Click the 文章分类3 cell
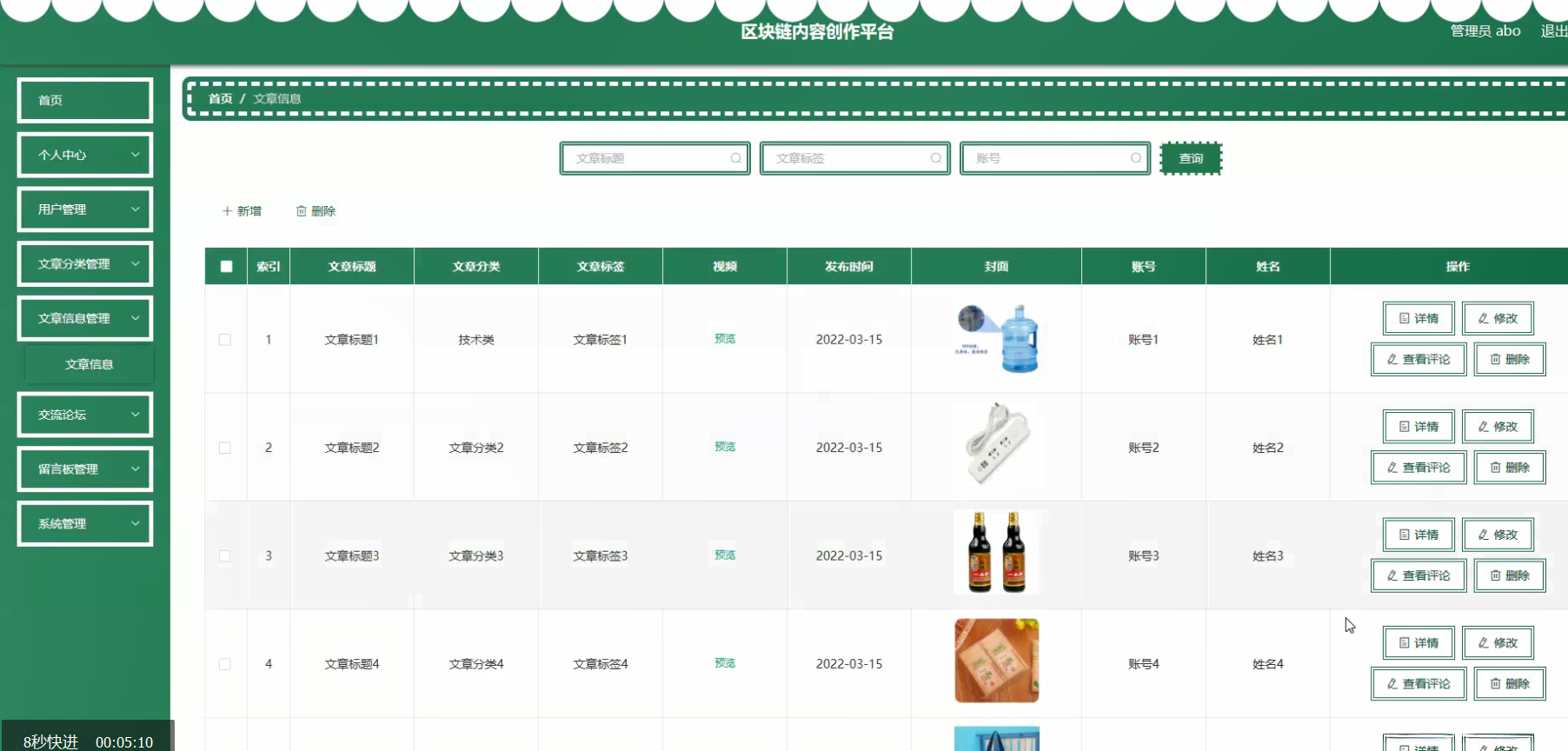 click(476, 555)
